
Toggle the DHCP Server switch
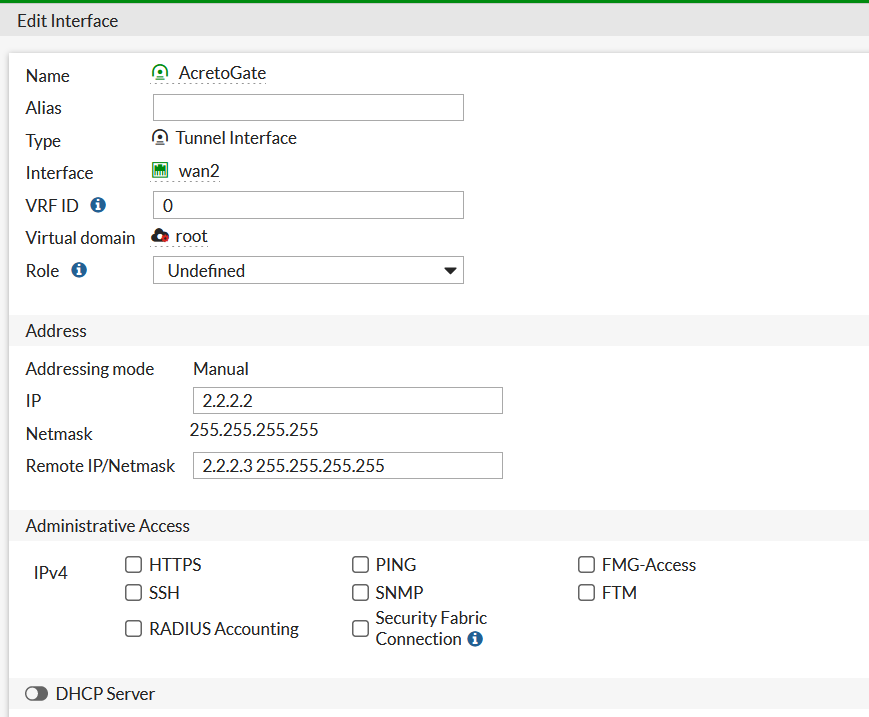[x=37, y=694]
